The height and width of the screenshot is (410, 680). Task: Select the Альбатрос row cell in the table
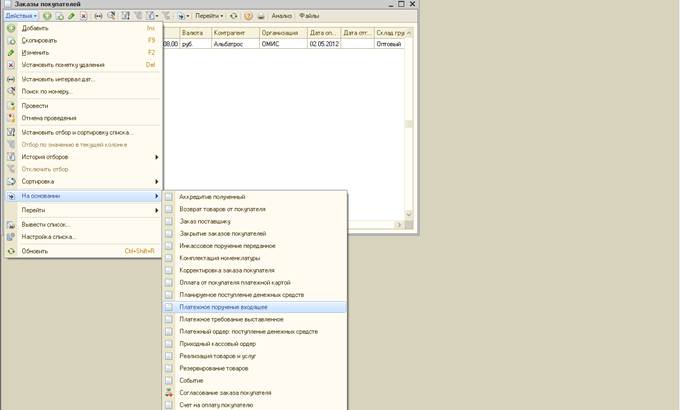tap(234, 44)
